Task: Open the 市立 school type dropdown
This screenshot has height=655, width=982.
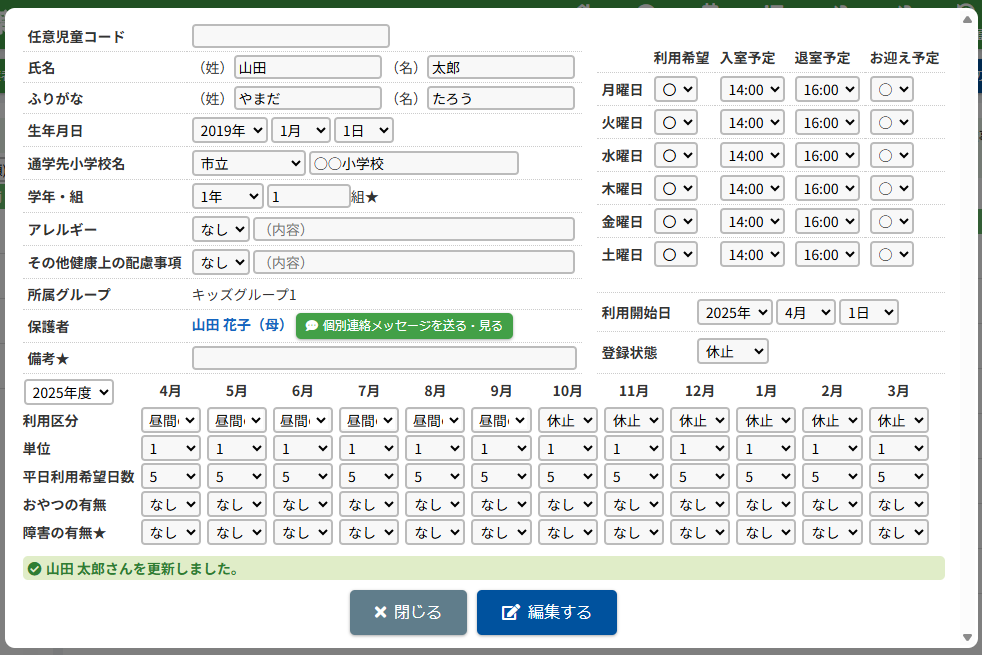Action: coord(248,163)
